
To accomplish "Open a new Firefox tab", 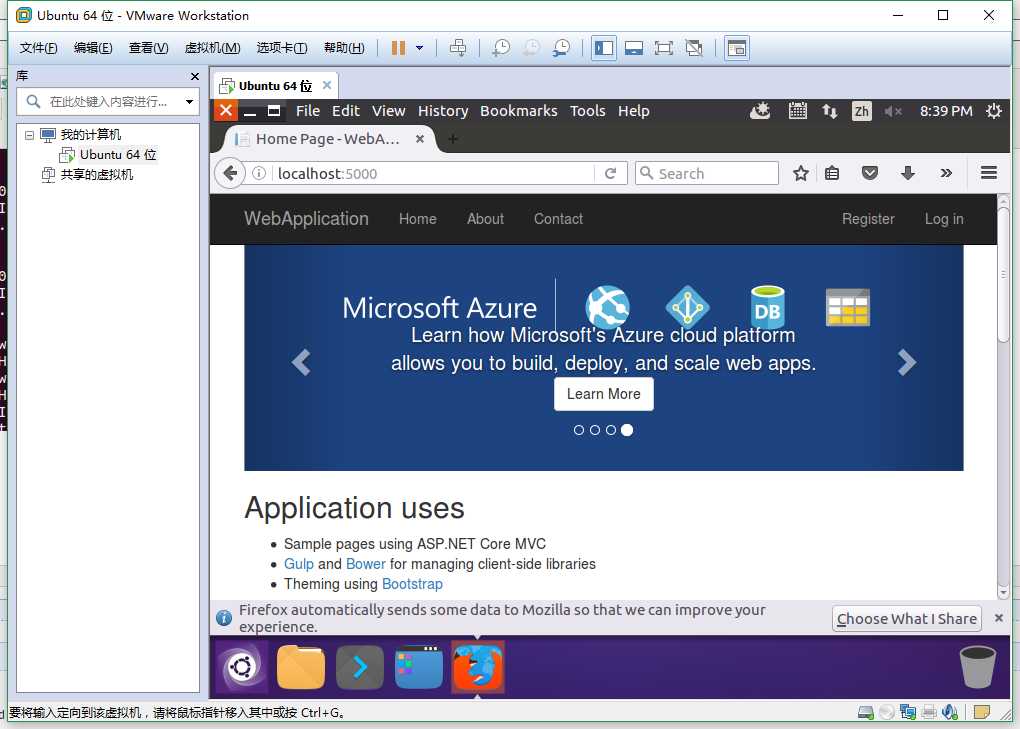I will 453,139.
